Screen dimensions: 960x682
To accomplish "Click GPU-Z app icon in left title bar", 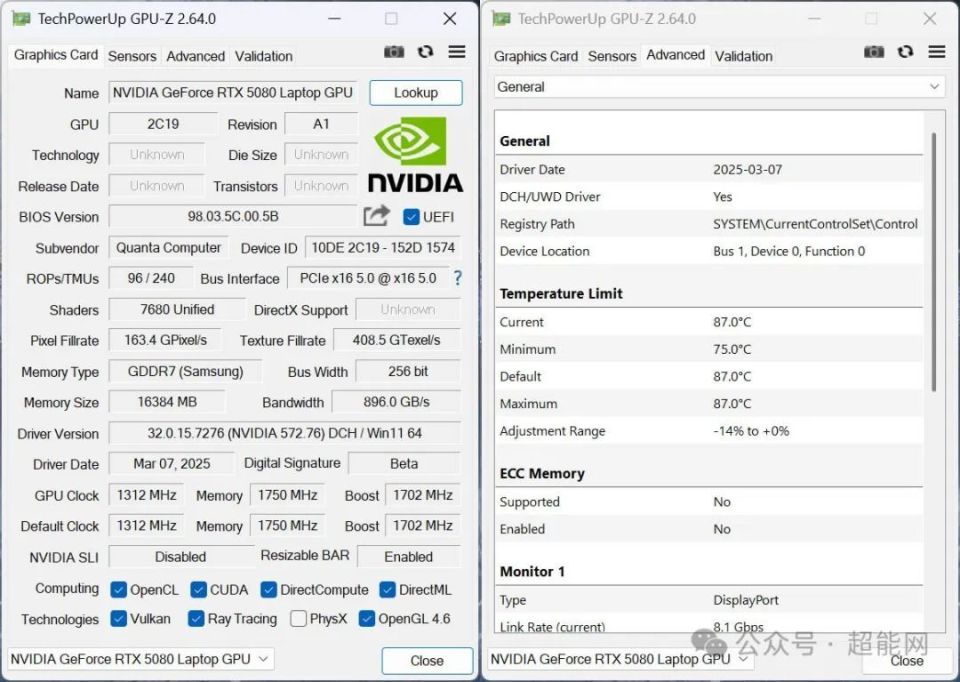I will pyautogui.click(x=21, y=19).
